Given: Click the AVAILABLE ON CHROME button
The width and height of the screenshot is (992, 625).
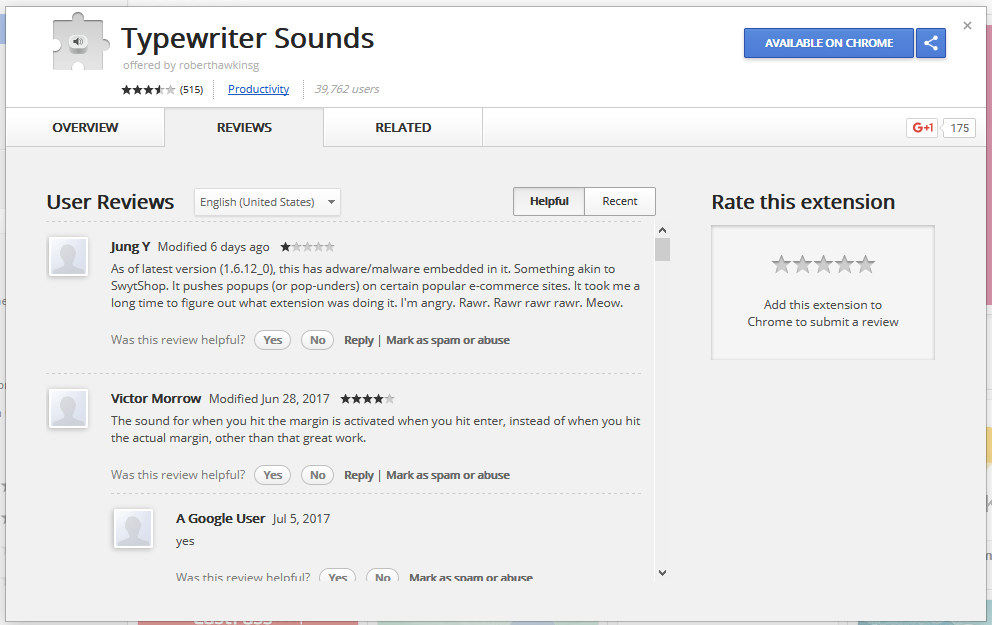Looking at the screenshot, I should point(828,43).
